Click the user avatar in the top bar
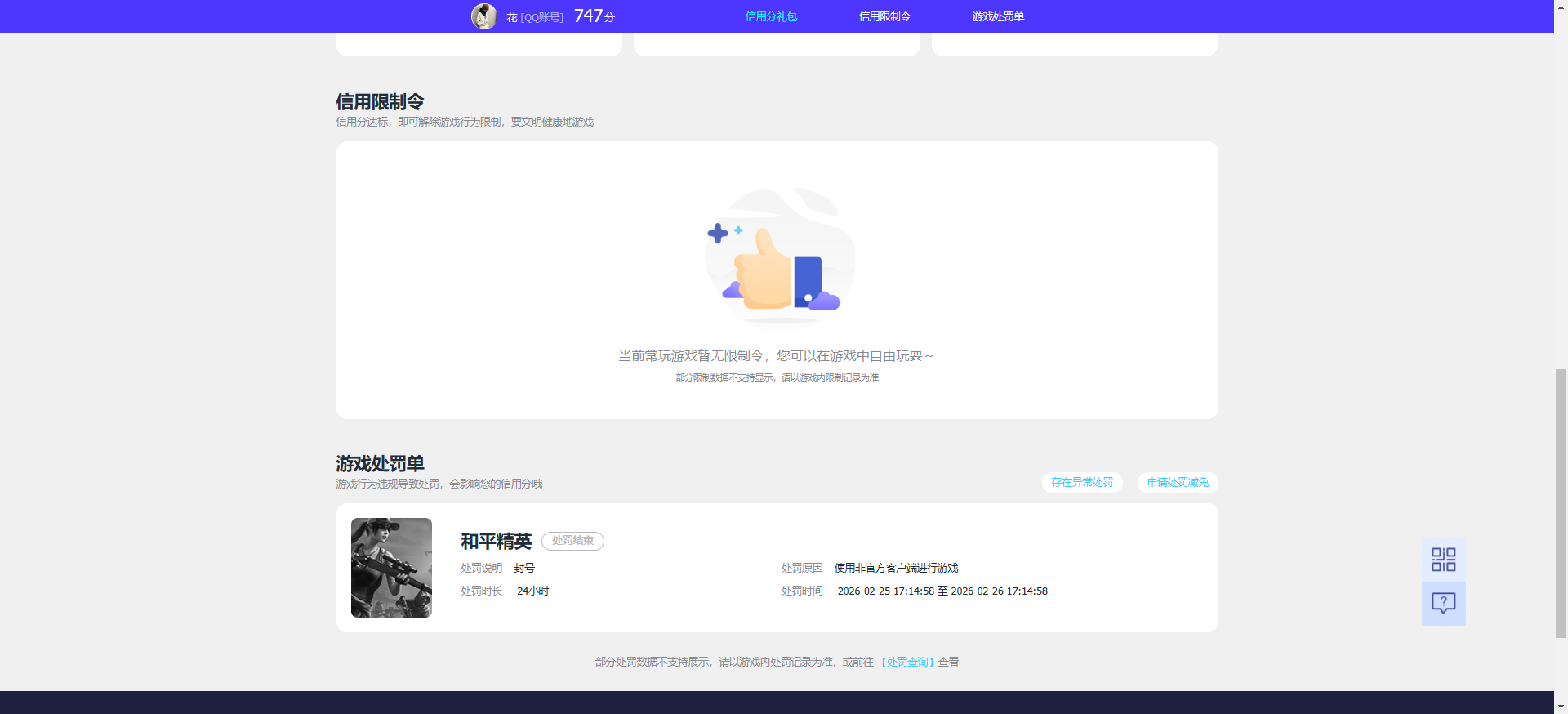 (x=484, y=16)
